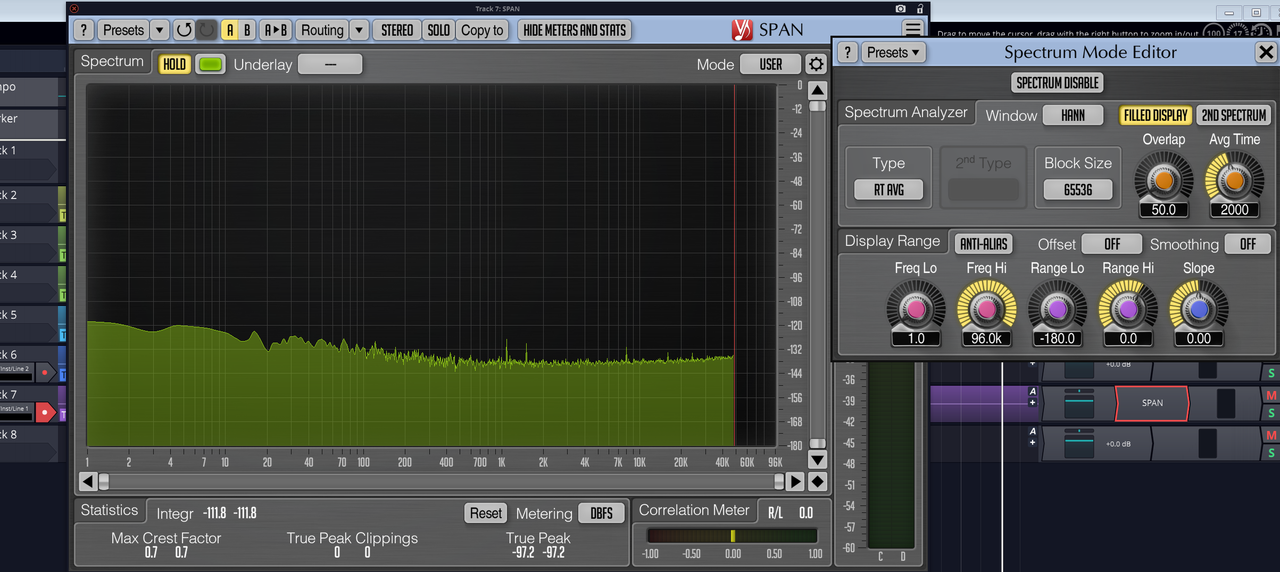Viewport: 1280px width, 572px height.
Task: Open Window HANN selector
Action: [1073, 115]
